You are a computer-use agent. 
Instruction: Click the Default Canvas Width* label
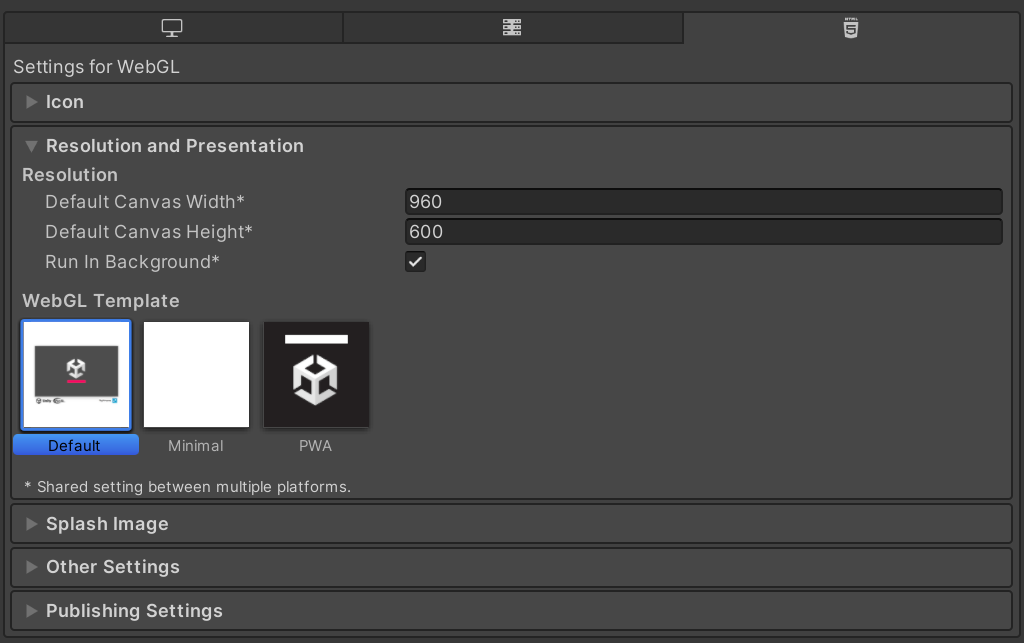(x=144, y=202)
